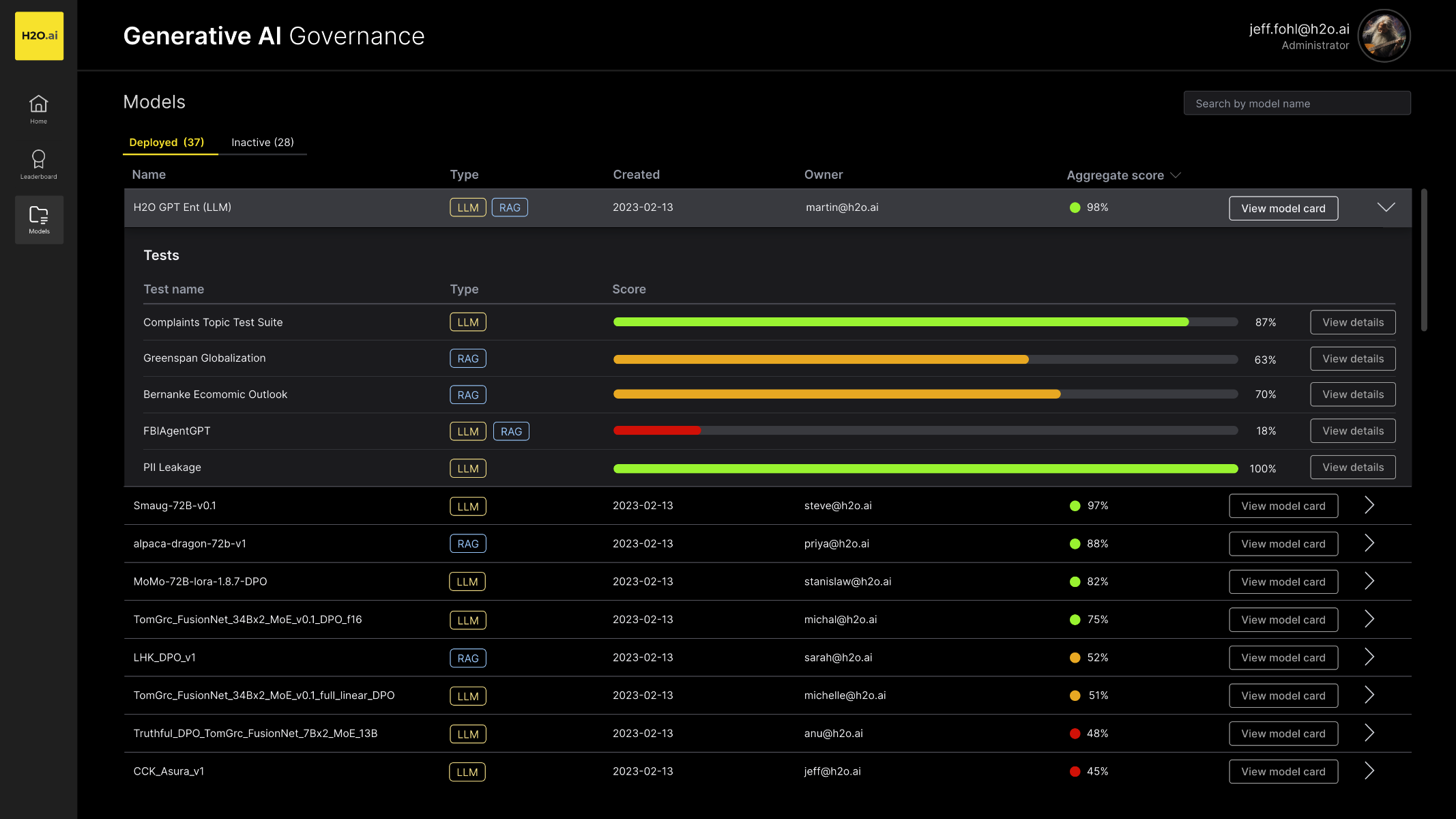Click LLM tag for TomGrc_FusionNet DPO_f16 row

pos(468,620)
